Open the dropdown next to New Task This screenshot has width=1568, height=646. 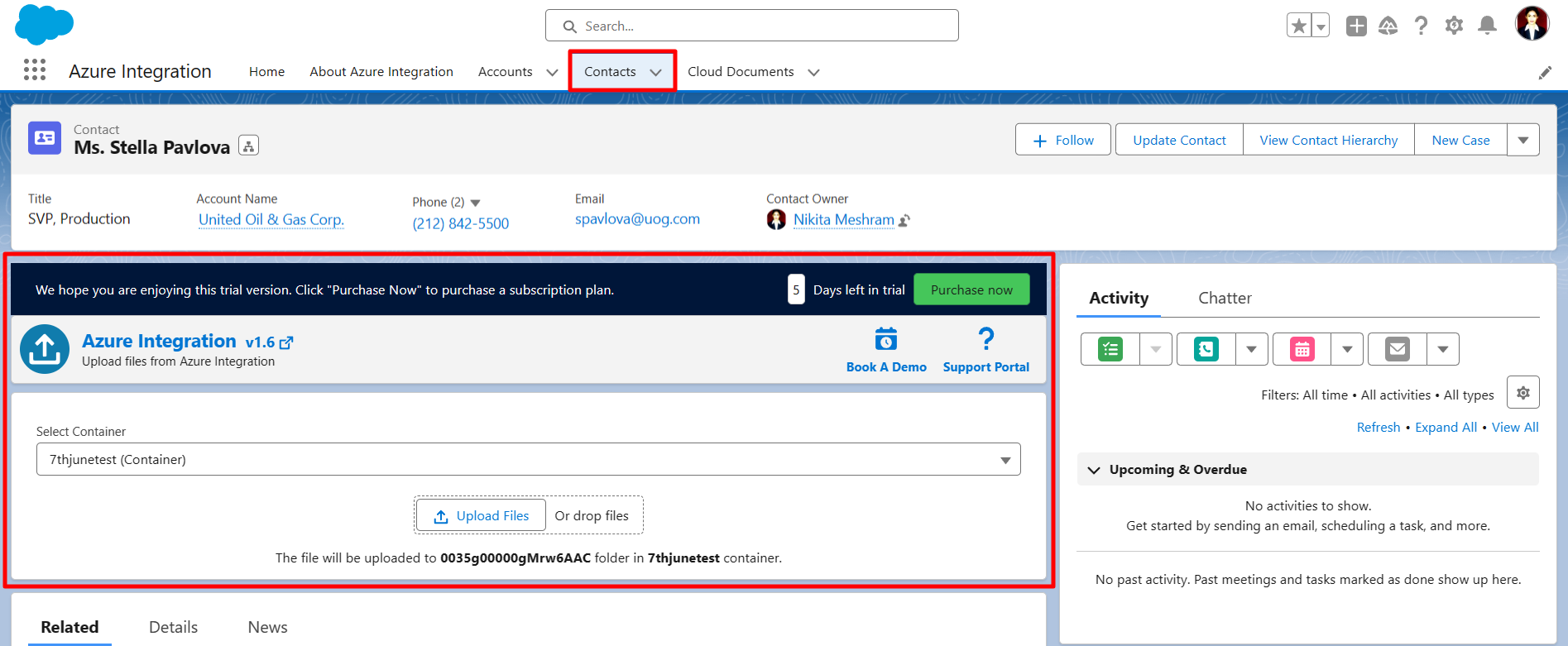pos(1156,349)
